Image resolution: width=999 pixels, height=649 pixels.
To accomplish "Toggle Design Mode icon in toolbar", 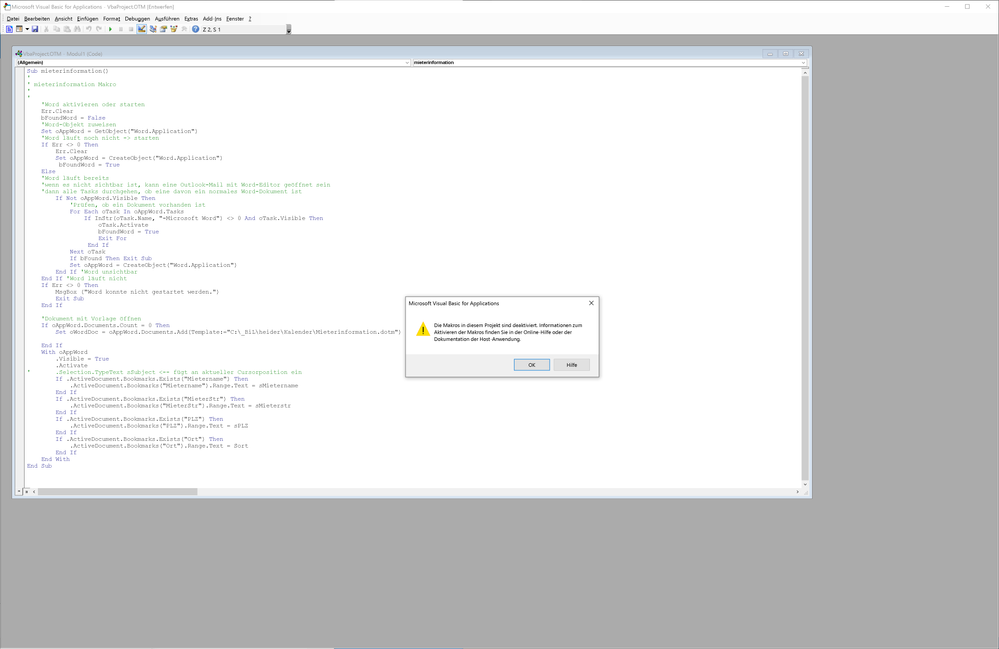I will (141, 29).
